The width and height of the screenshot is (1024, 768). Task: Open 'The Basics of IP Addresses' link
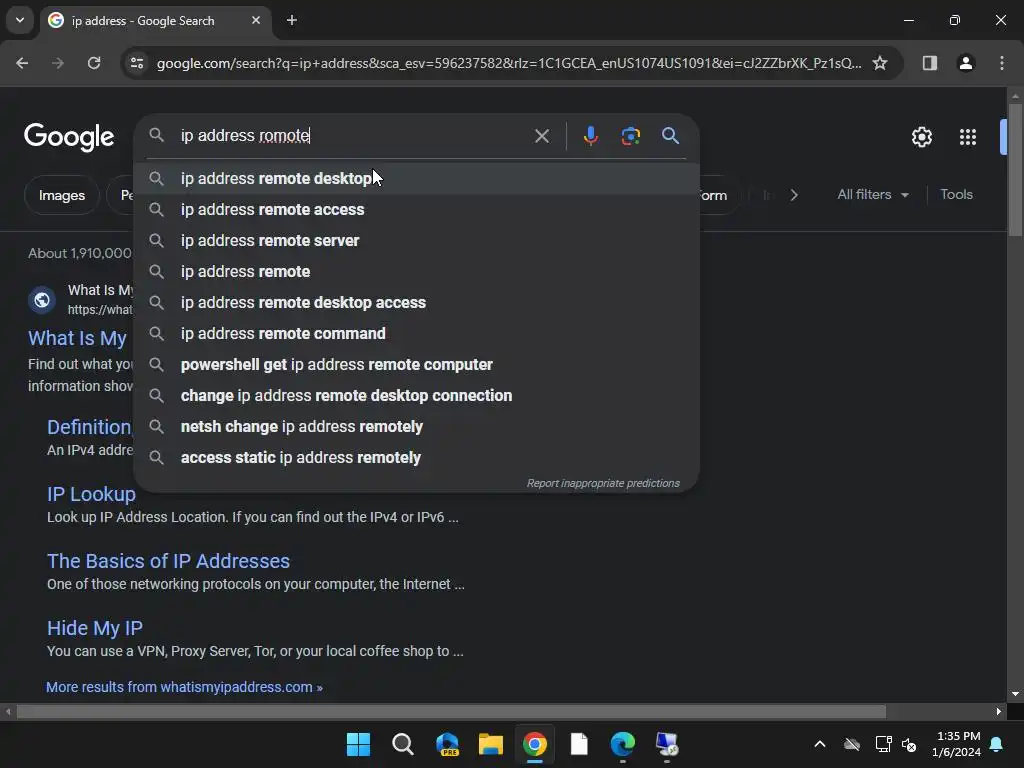168,561
